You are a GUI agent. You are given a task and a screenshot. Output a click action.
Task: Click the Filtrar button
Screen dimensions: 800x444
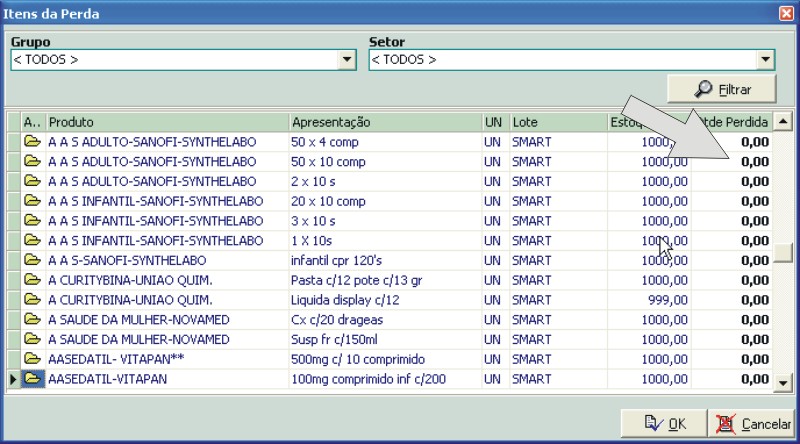point(722,89)
